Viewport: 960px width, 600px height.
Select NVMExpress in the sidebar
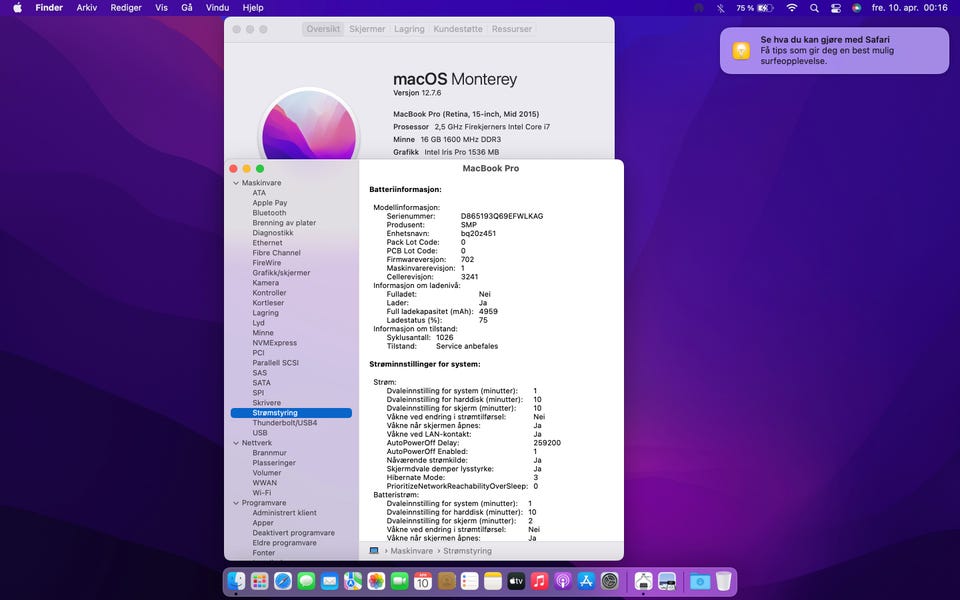coord(274,343)
